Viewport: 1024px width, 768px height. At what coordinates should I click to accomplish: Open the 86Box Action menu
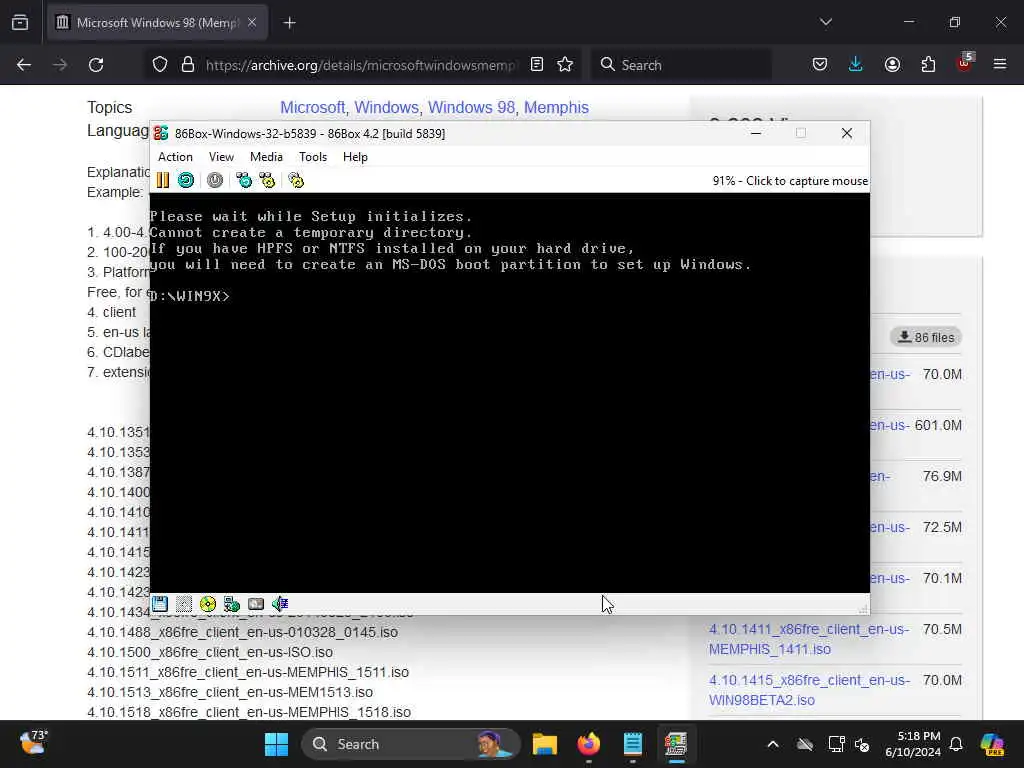click(176, 157)
